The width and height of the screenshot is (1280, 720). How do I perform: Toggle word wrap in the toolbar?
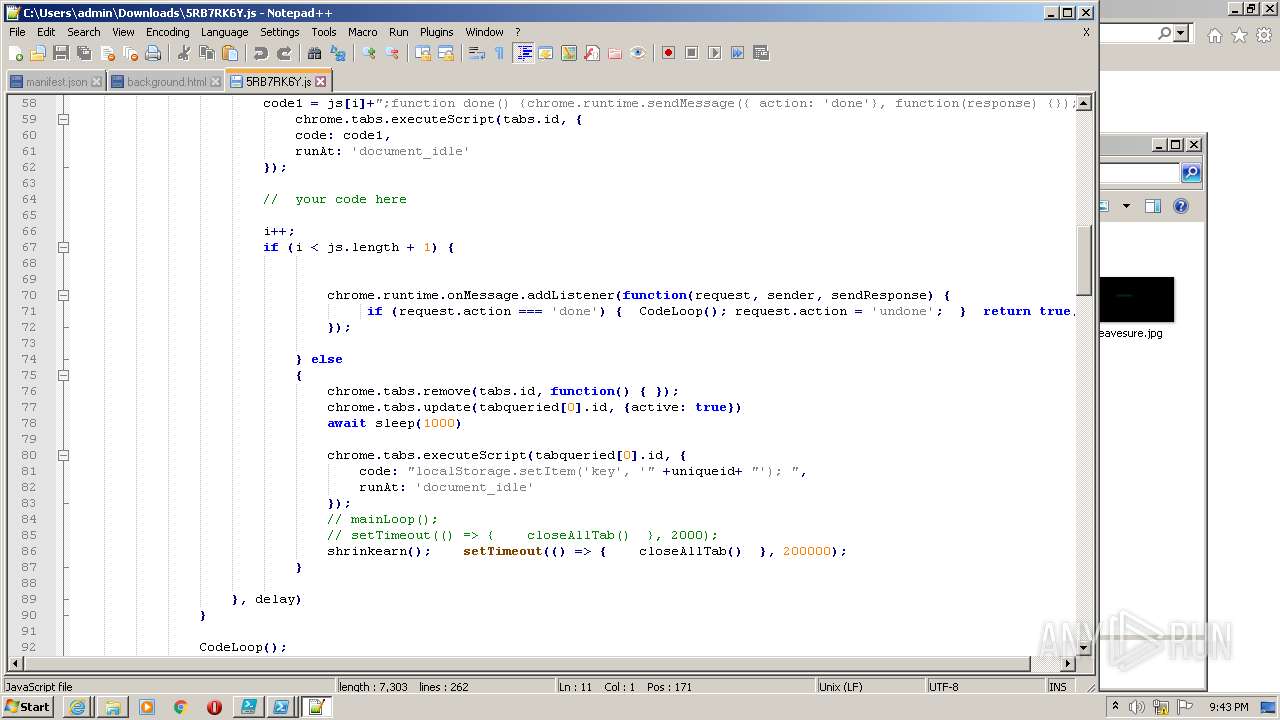tap(477, 53)
